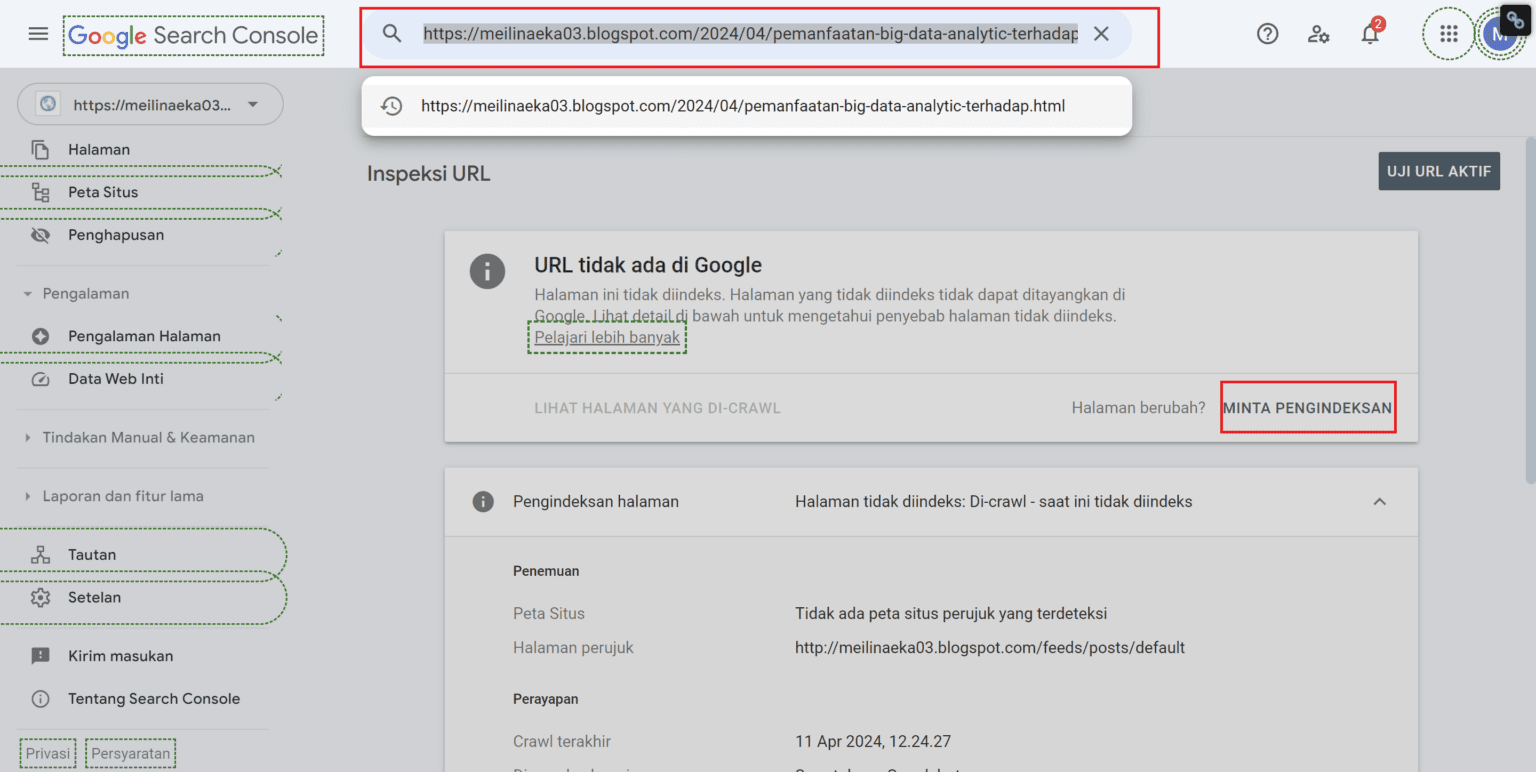Open the main navigation hamburger menu
The image size is (1536, 772).
[38, 33]
